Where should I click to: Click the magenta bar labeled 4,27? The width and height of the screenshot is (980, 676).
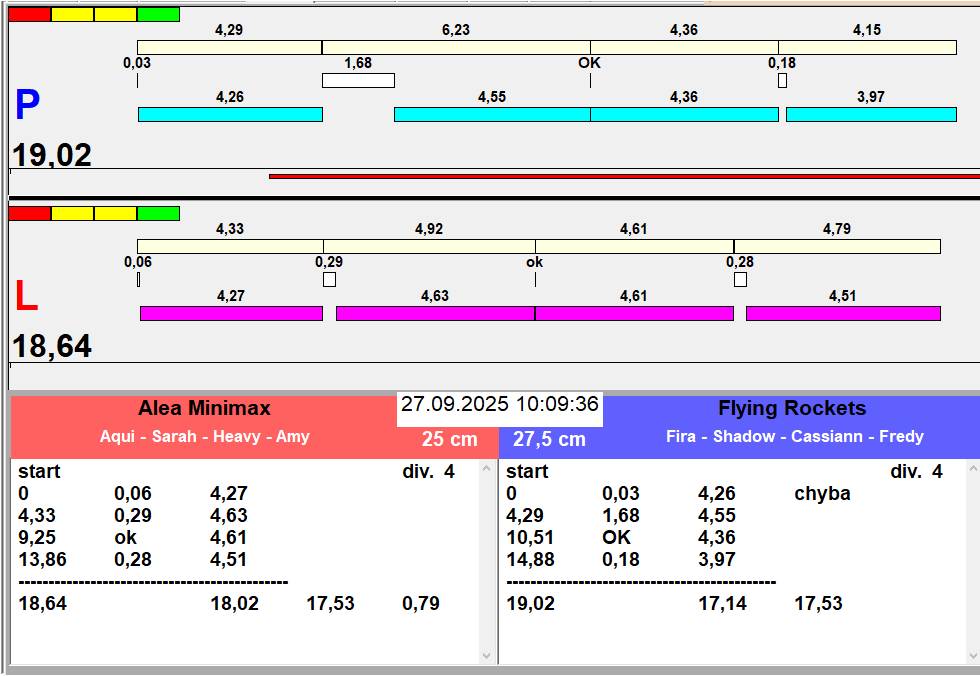pos(231,313)
